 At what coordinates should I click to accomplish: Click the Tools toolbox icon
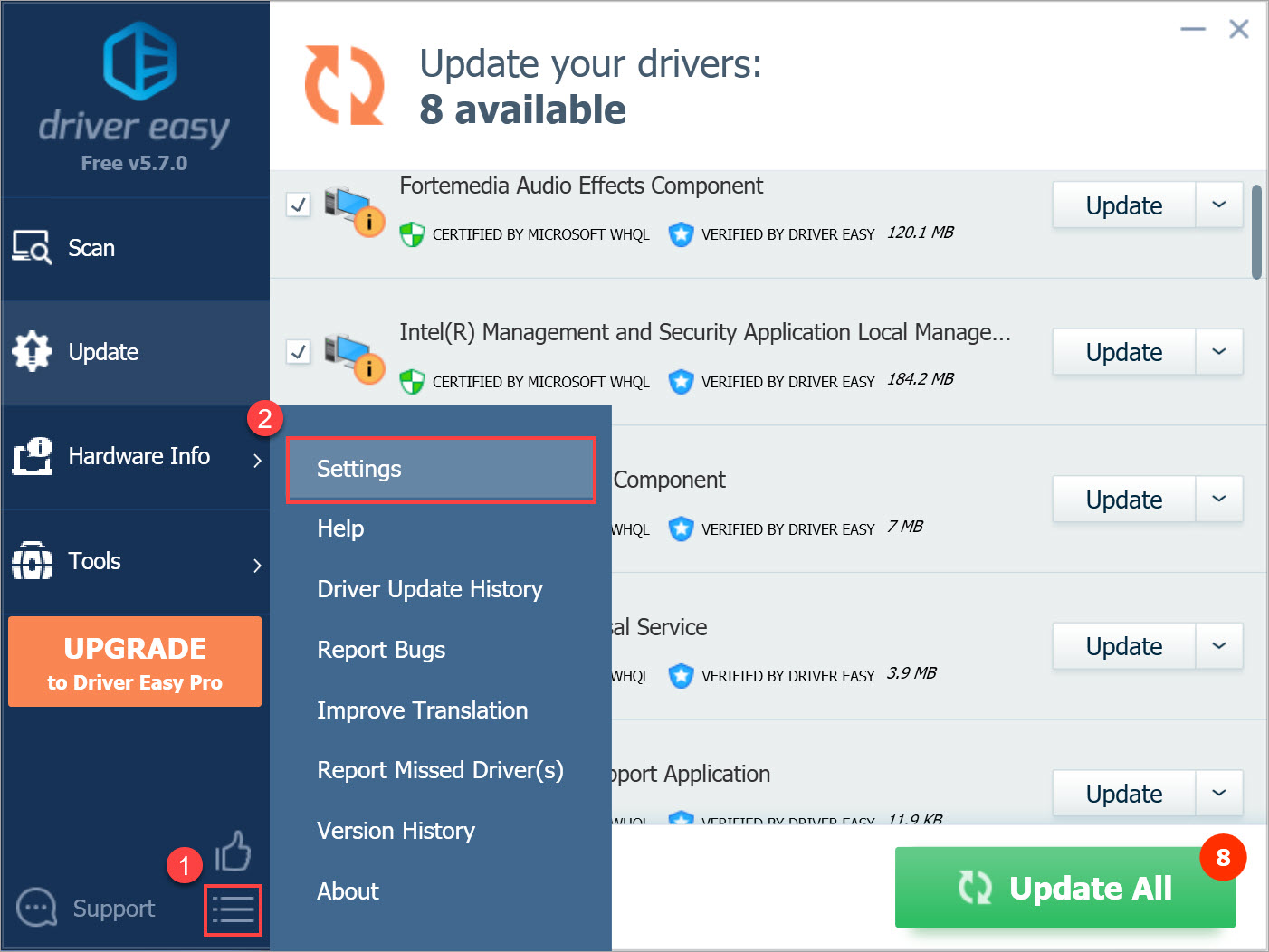(x=33, y=561)
